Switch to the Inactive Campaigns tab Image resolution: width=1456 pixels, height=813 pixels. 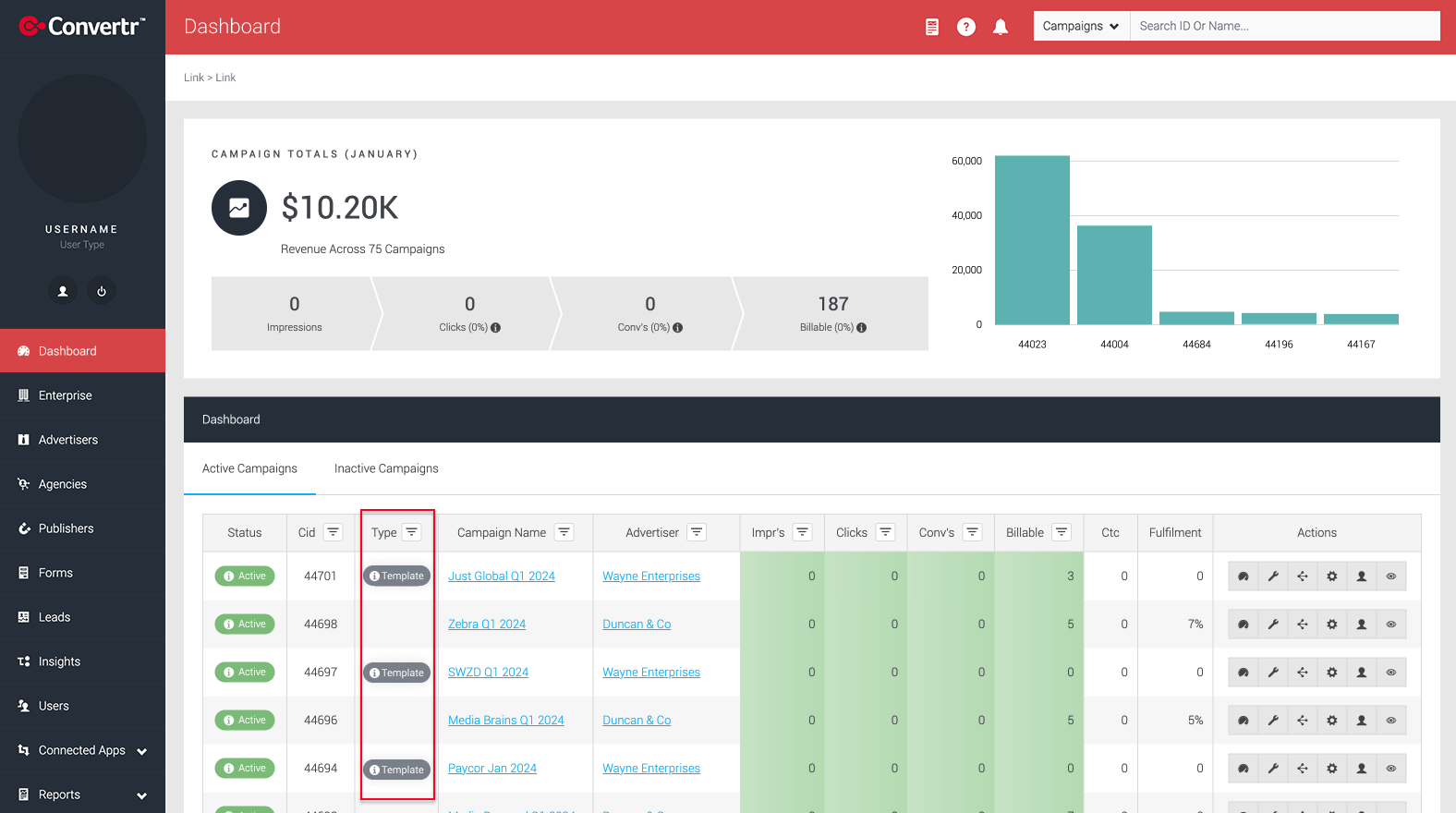[386, 468]
